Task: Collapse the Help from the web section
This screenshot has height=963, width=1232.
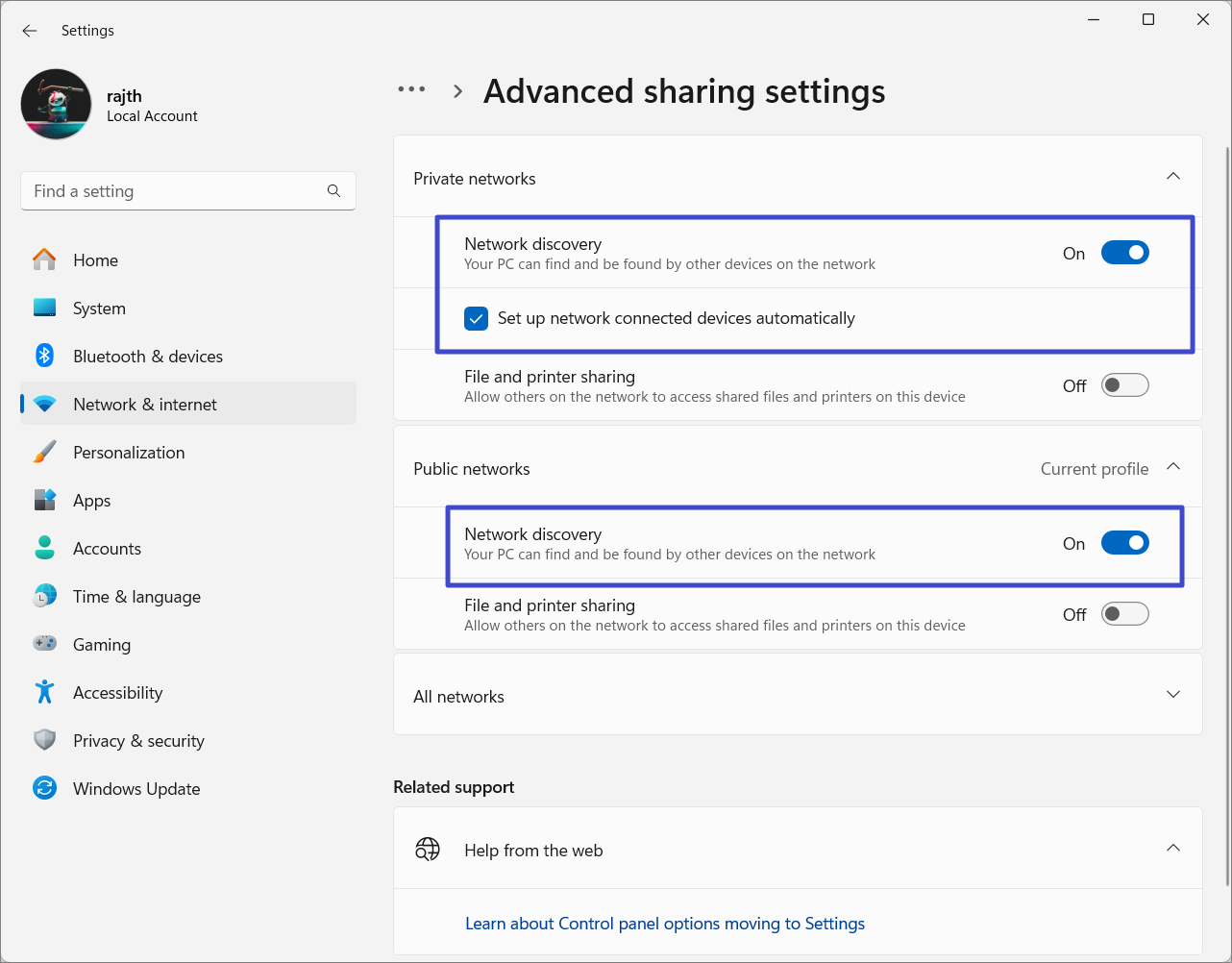Action: point(1172,848)
